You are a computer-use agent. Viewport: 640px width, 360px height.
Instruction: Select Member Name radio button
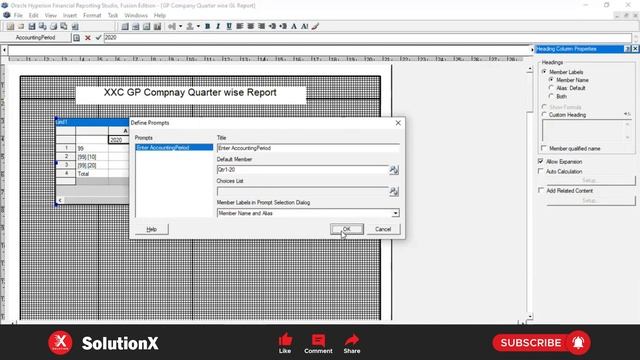click(551, 80)
